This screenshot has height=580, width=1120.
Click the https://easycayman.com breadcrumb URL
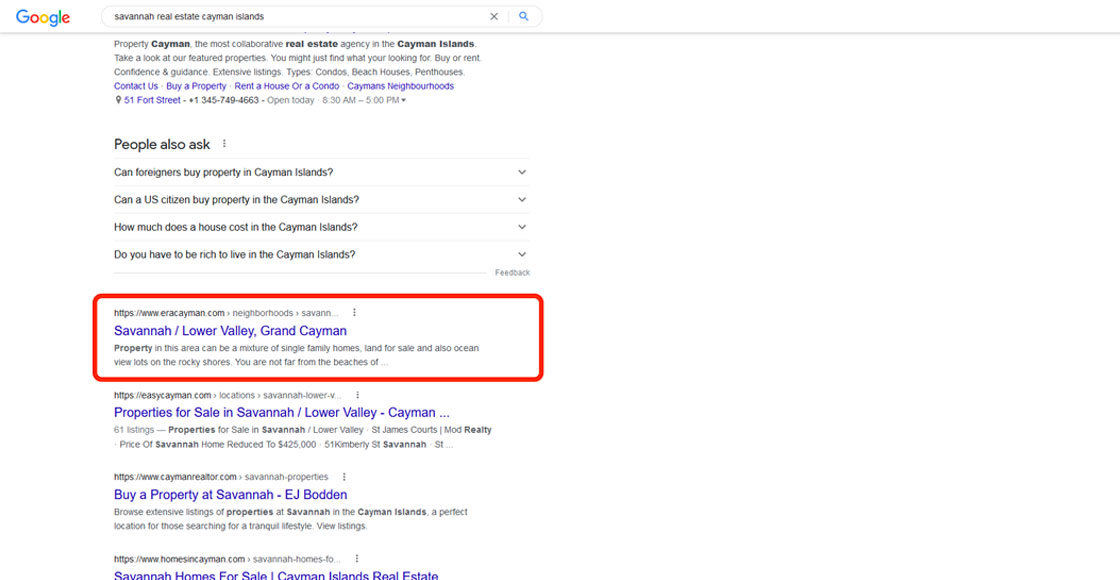tap(162, 395)
